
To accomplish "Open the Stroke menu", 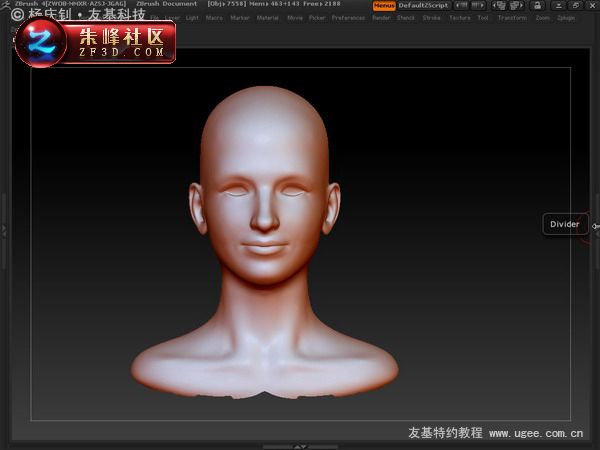I will 432,18.
